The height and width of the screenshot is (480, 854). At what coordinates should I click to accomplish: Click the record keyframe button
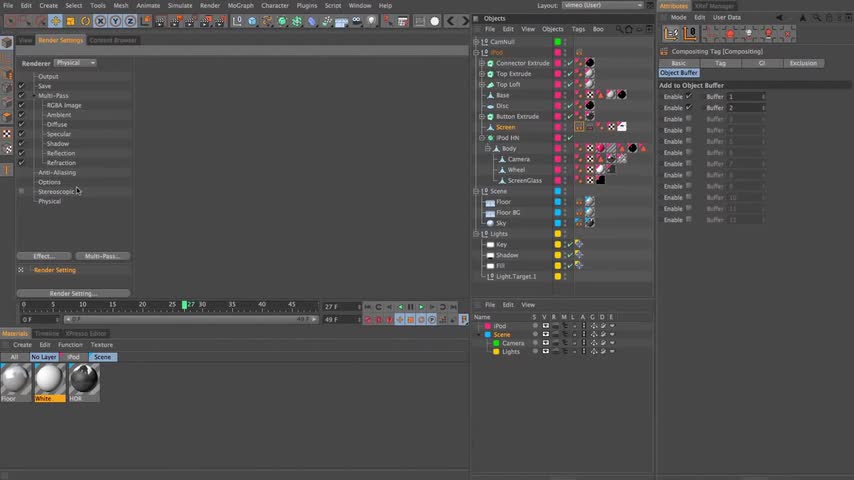click(368, 319)
